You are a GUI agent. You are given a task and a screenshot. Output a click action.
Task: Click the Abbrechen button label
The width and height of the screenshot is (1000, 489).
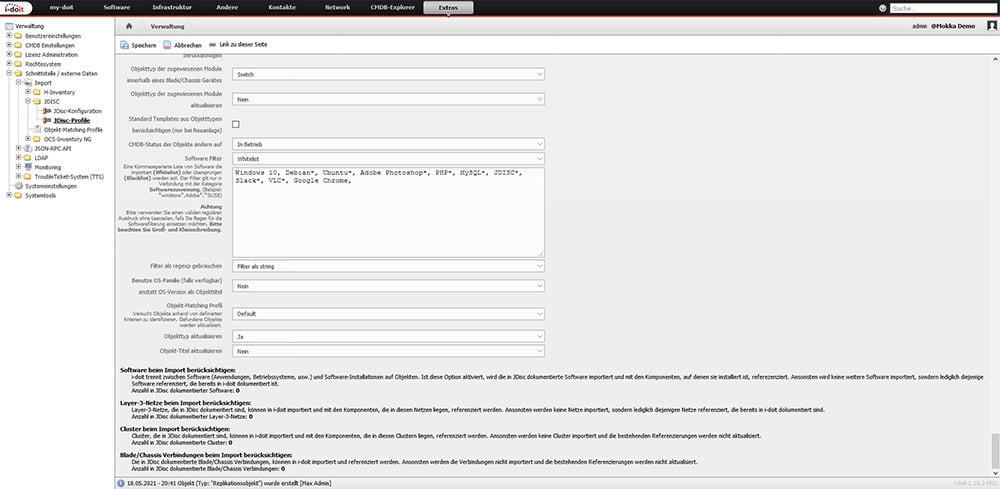tap(188, 46)
